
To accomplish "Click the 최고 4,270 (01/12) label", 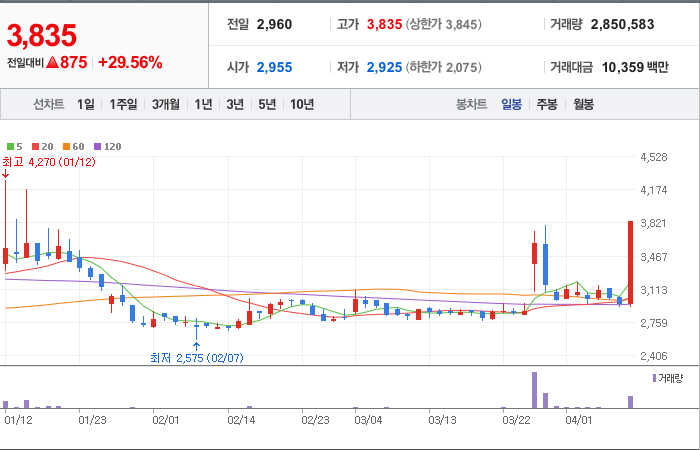I will pyautogui.click(x=49, y=162).
